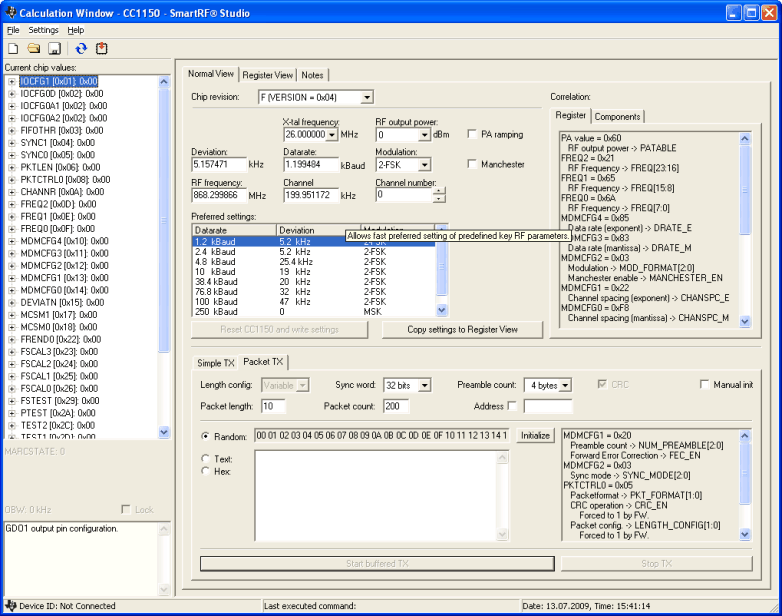Toggle the CRC checkbox
Viewport: 782px width, 616px height.
[x=602, y=385]
